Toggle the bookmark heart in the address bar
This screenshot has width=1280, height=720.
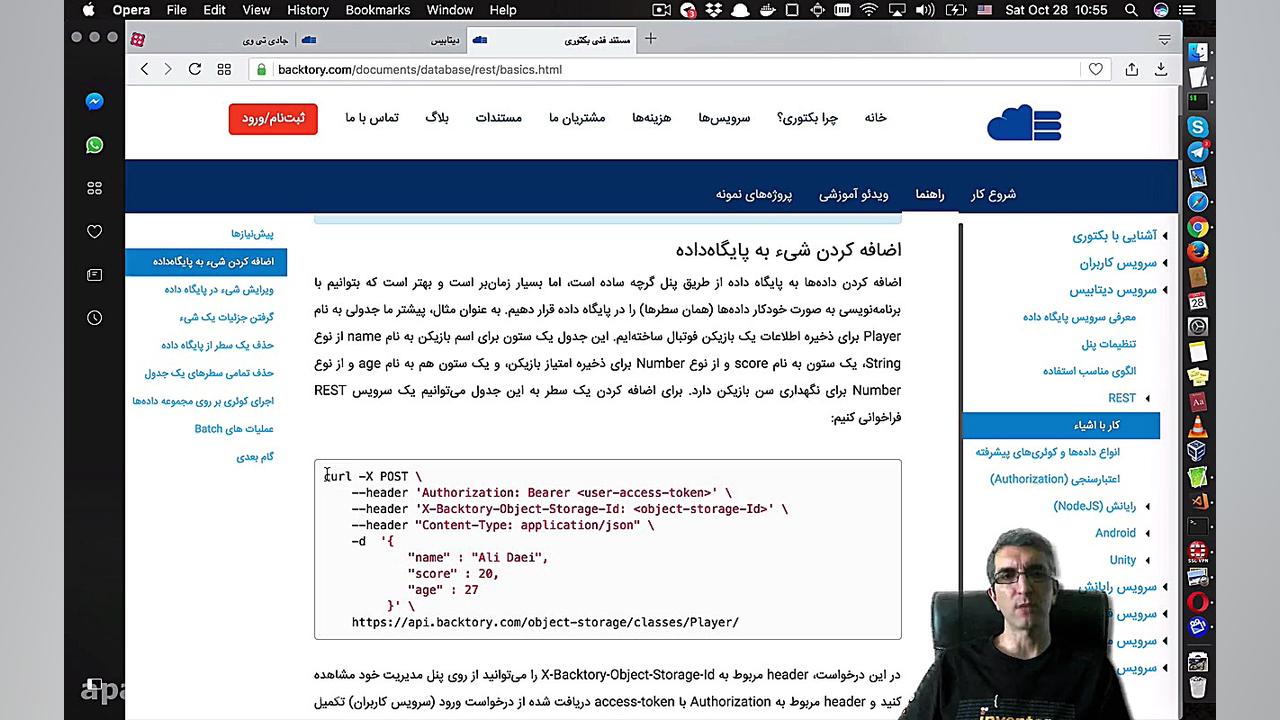(x=1095, y=69)
